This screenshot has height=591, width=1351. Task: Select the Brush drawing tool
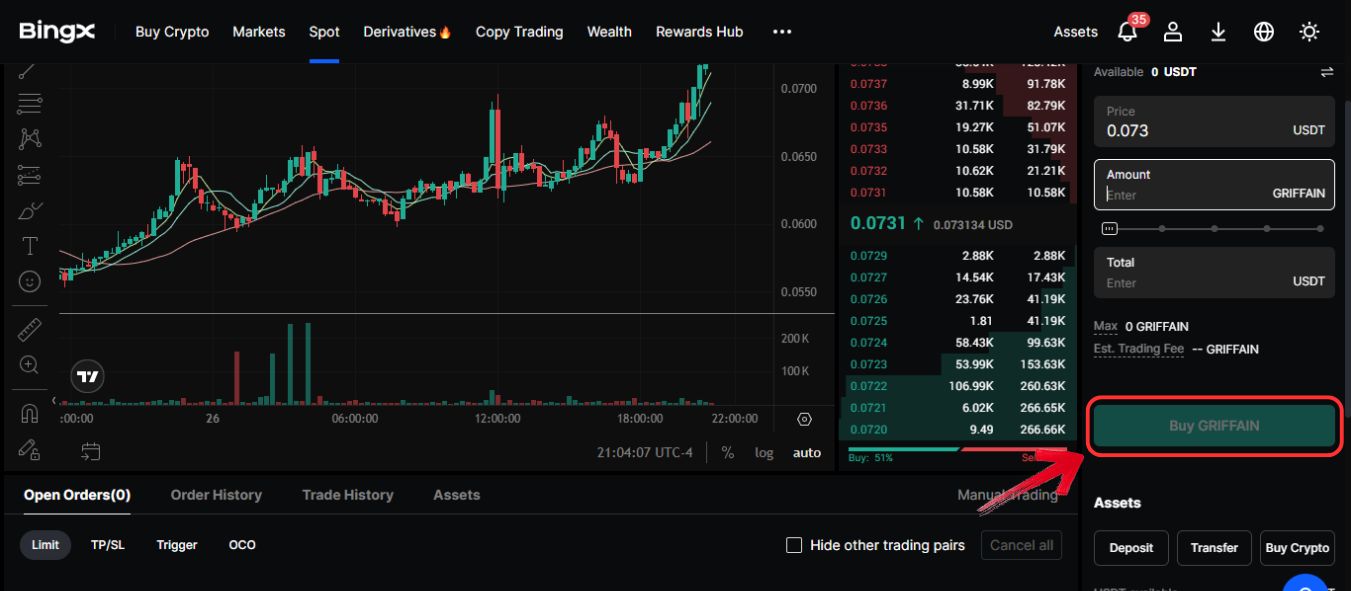pos(30,211)
